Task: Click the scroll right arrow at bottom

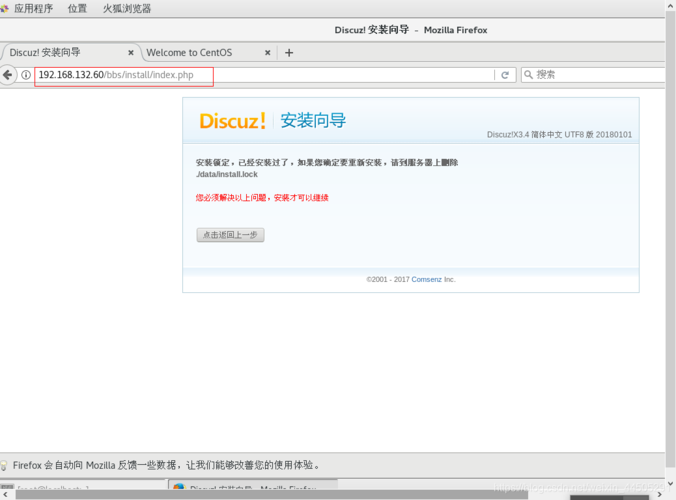Action: pos(659,495)
